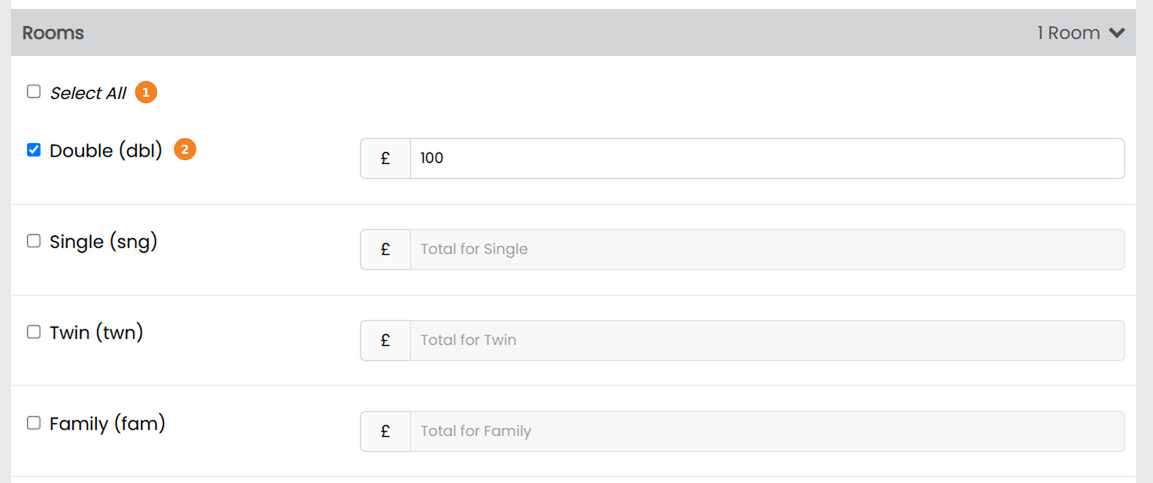Click the Select All italic label

point(88,93)
